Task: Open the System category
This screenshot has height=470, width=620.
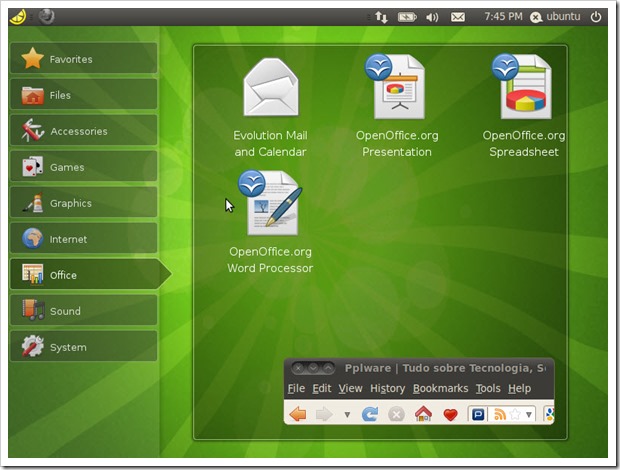Action: (x=83, y=347)
